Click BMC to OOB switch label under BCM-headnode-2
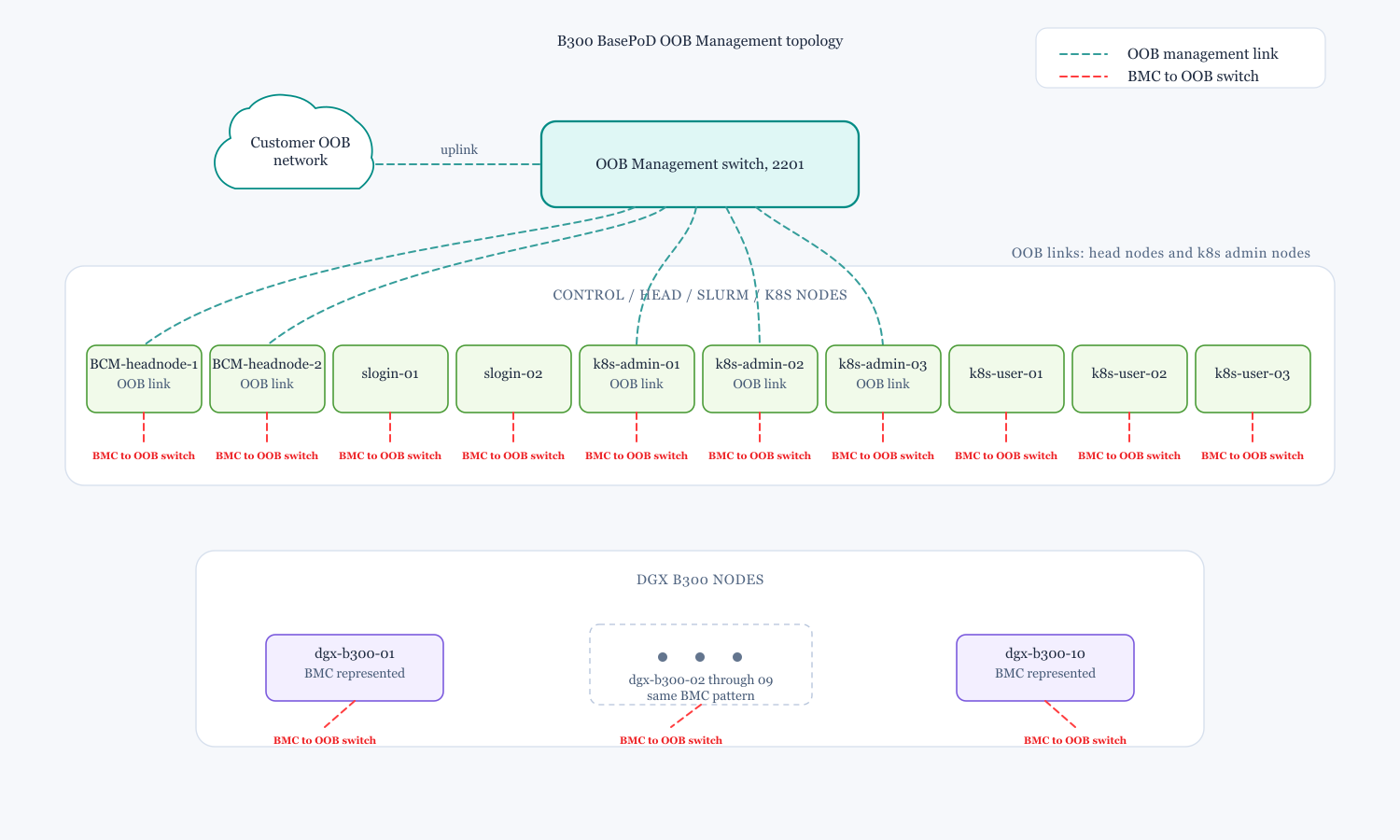Screen dimensions: 1400x840 point(267,455)
